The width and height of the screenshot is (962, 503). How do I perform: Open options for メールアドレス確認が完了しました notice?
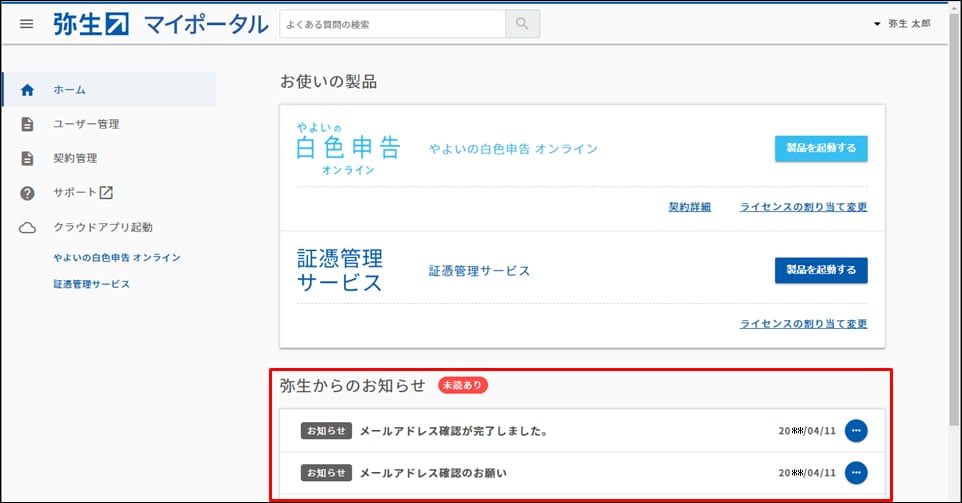point(856,431)
